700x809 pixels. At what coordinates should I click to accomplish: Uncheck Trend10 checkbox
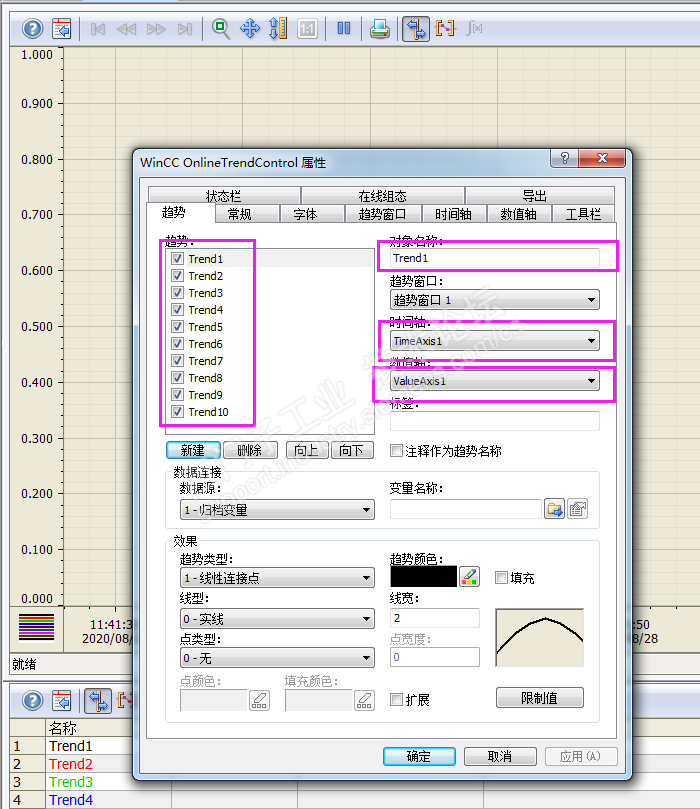(x=177, y=412)
